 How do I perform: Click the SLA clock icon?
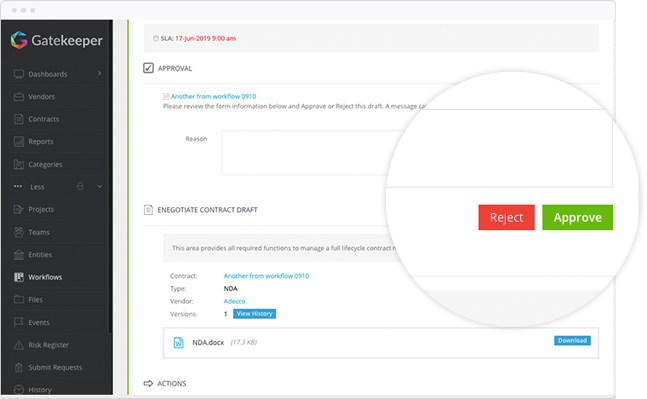[x=156, y=38]
